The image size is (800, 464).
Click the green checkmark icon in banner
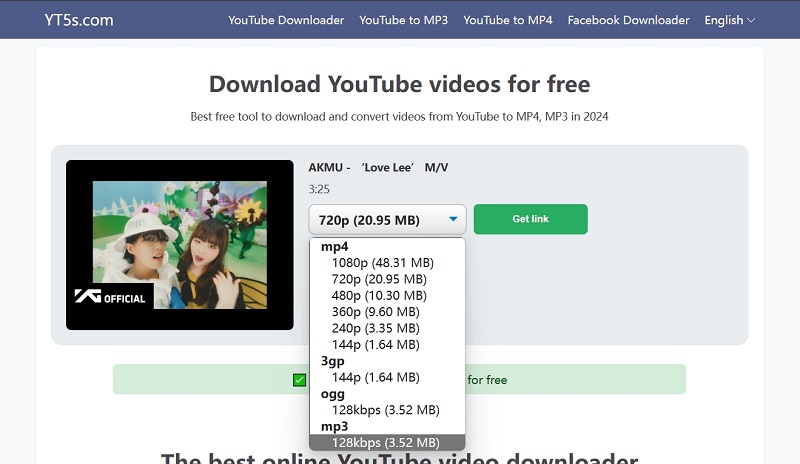point(299,380)
